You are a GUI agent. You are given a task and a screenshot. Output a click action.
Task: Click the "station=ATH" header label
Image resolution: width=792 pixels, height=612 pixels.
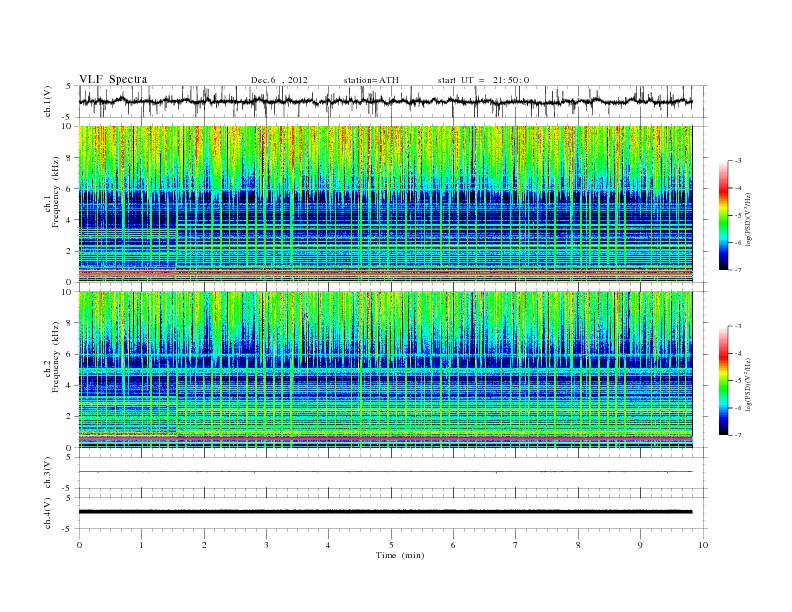(371, 80)
